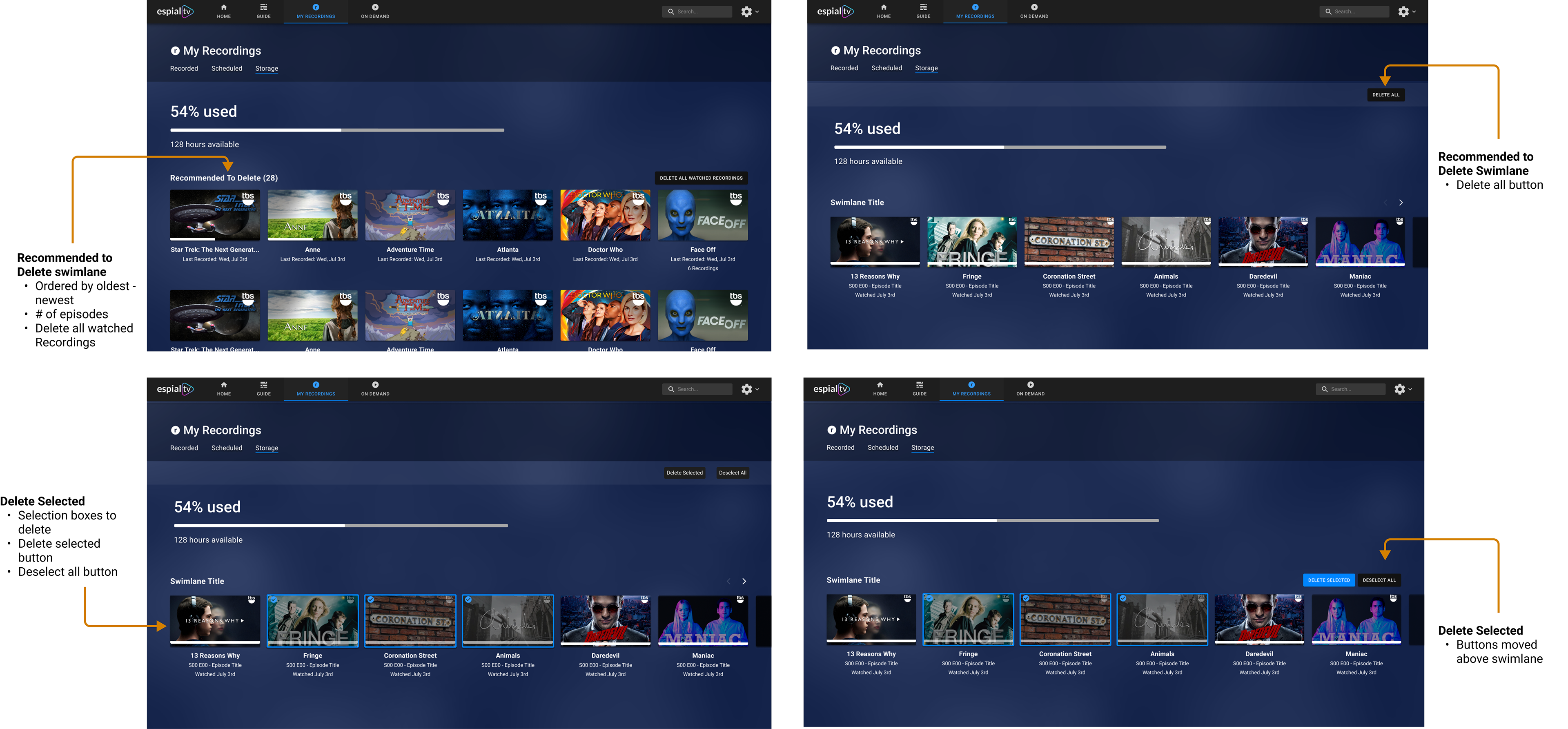
Task: Open settings gear dropdown in bottom-right mockup
Action: pos(1403,389)
